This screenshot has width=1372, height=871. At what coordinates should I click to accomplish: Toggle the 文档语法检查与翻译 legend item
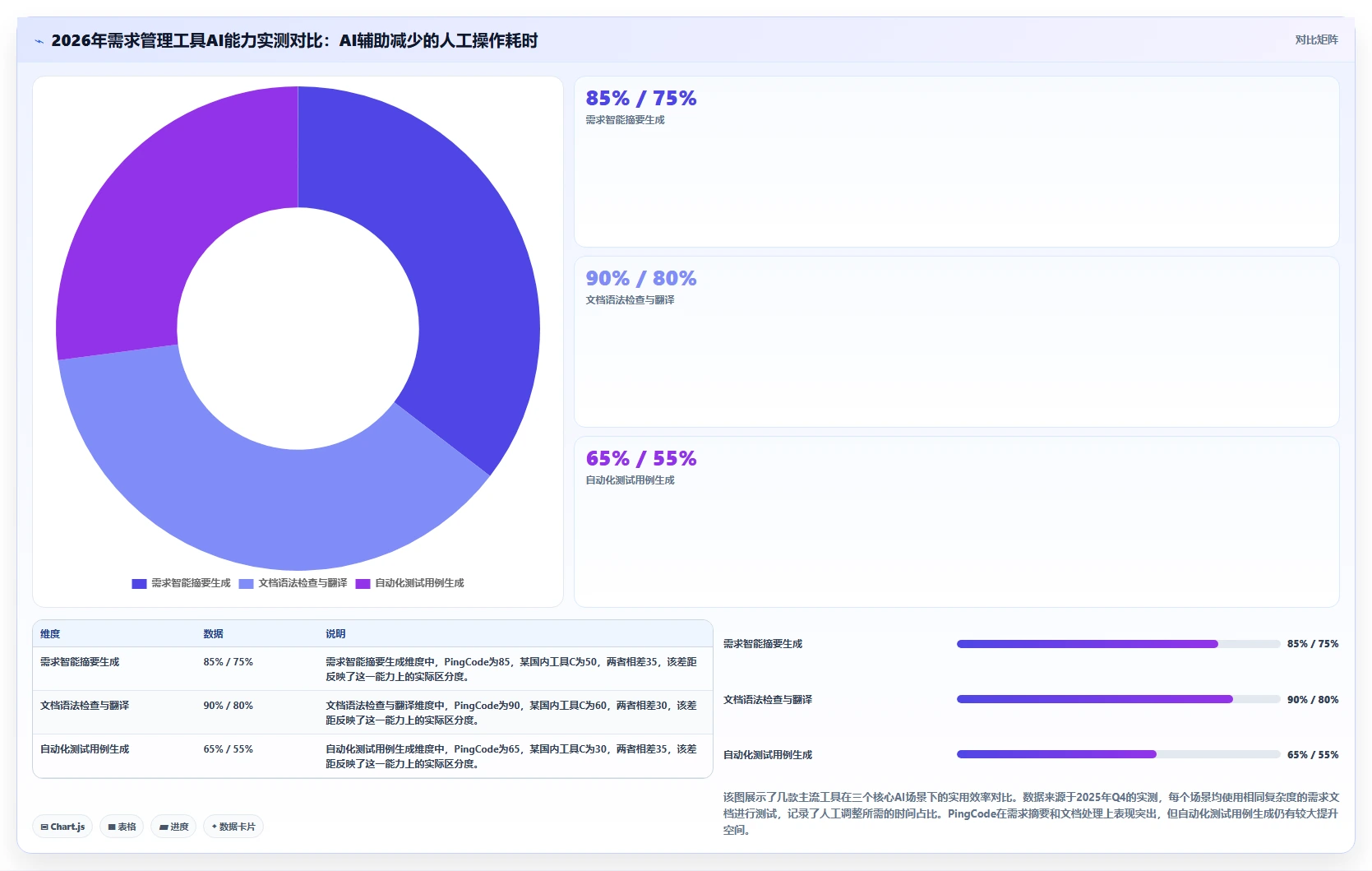pyautogui.click(x=293, y=583)
